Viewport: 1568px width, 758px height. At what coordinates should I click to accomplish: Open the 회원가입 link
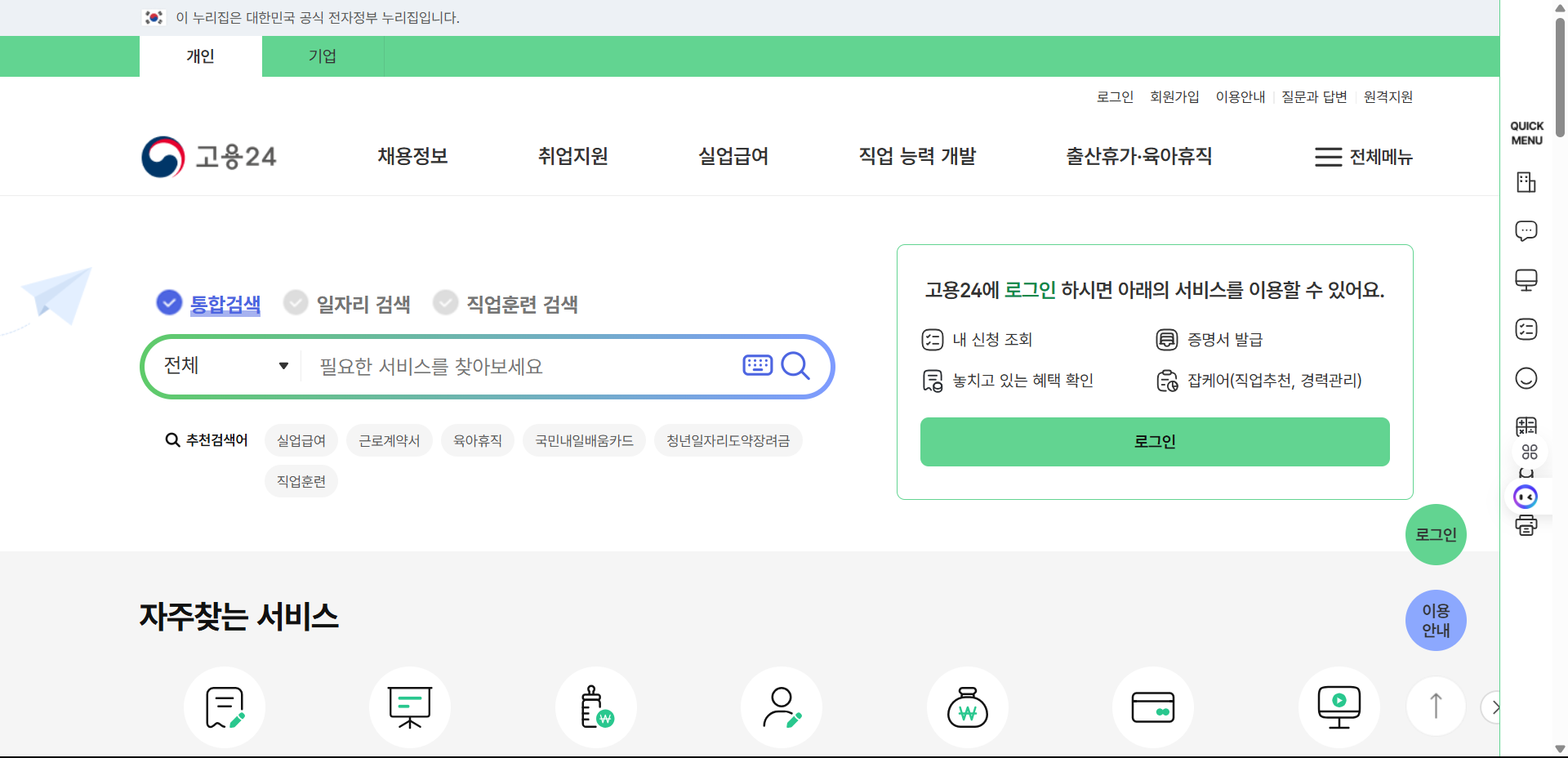[1174, 96]
